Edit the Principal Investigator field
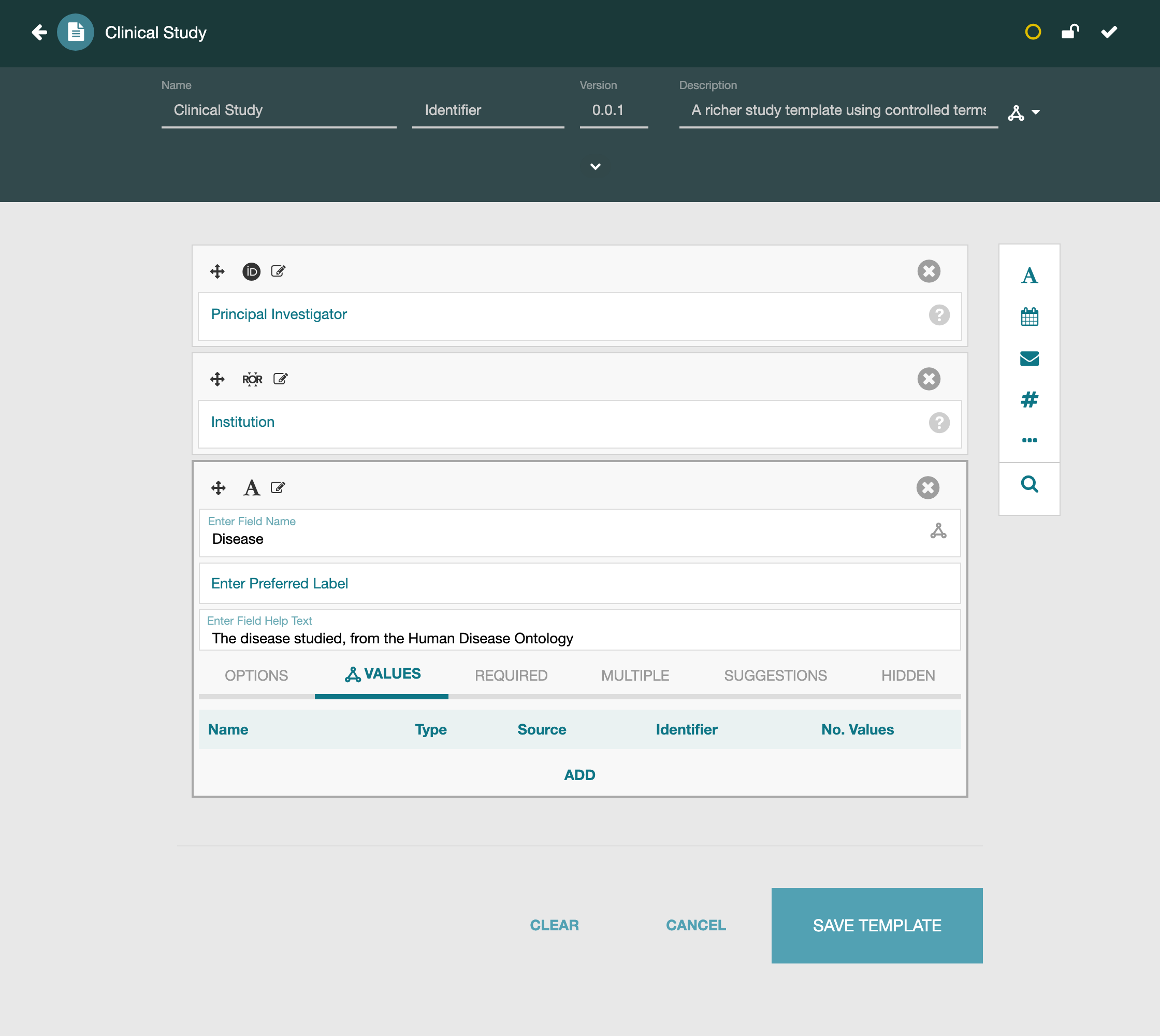Viewport: 1160px width, 1036px height. point(278,271)
